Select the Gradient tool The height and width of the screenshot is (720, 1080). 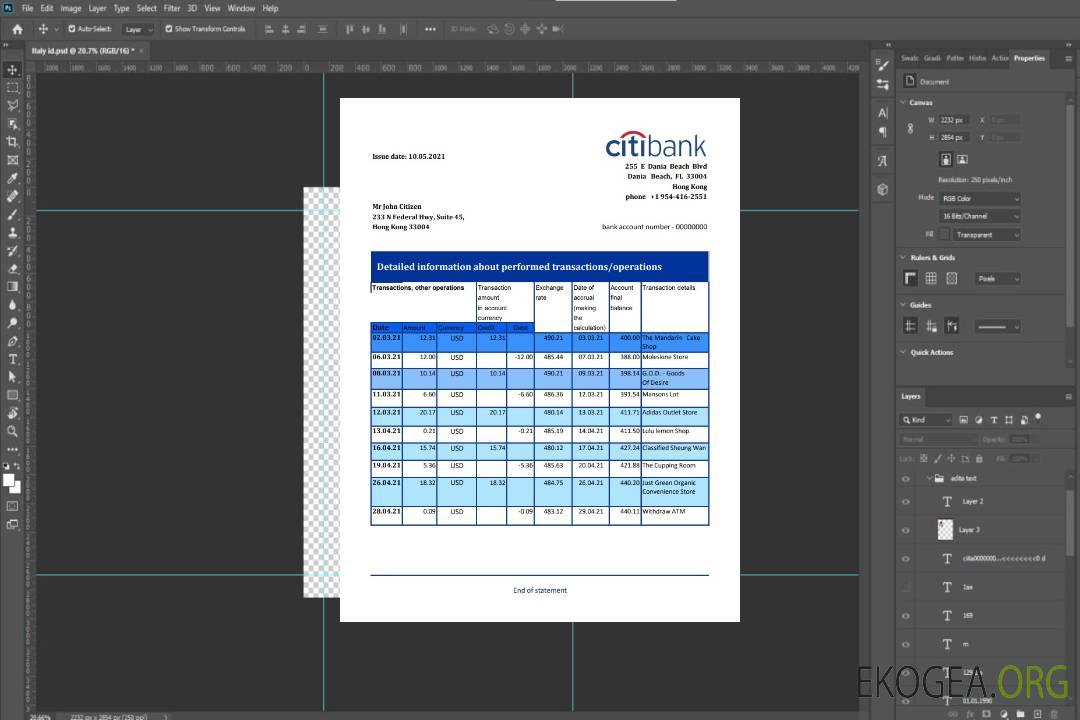click(x=12, y=287)
